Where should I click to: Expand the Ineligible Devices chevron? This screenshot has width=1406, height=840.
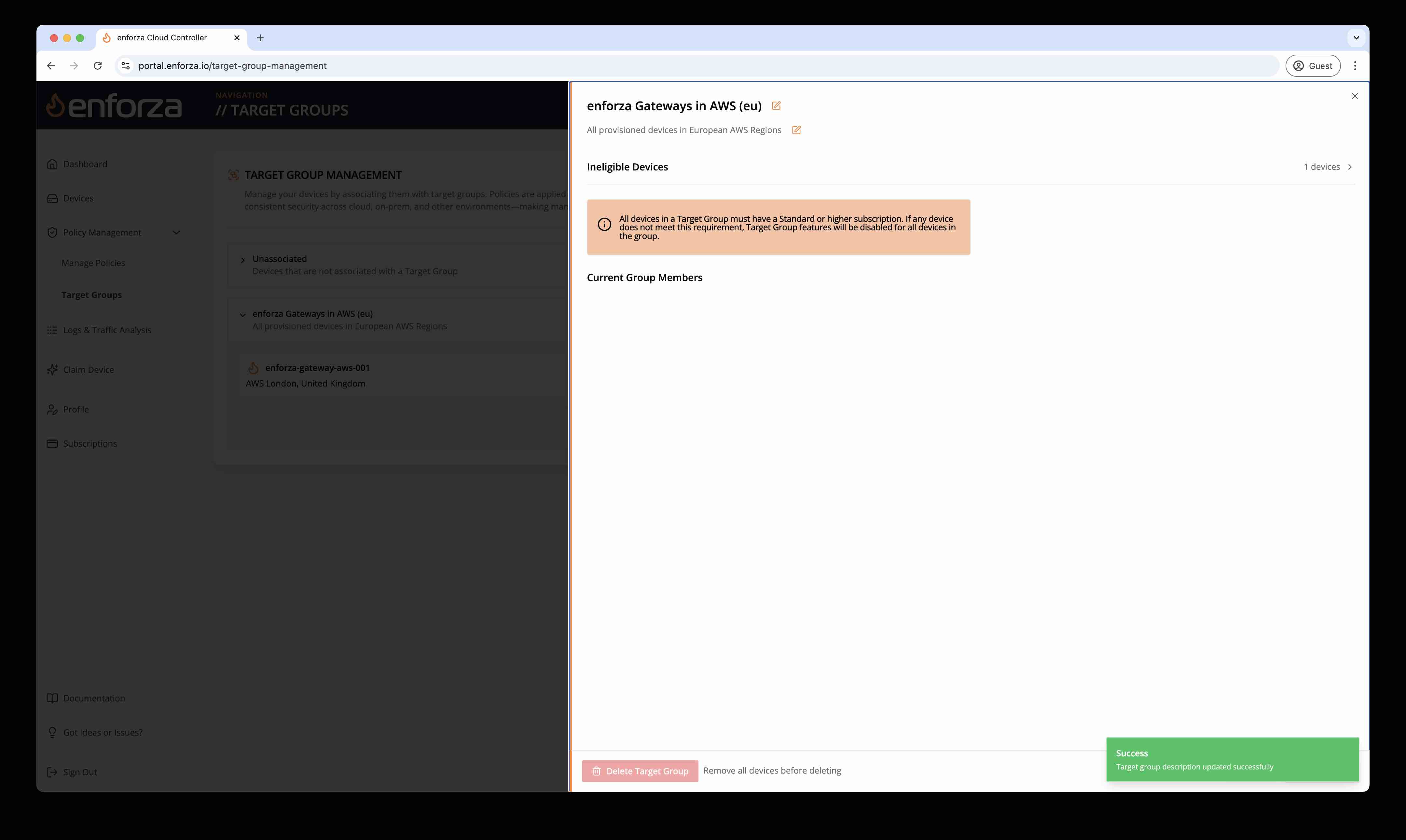1350,167
